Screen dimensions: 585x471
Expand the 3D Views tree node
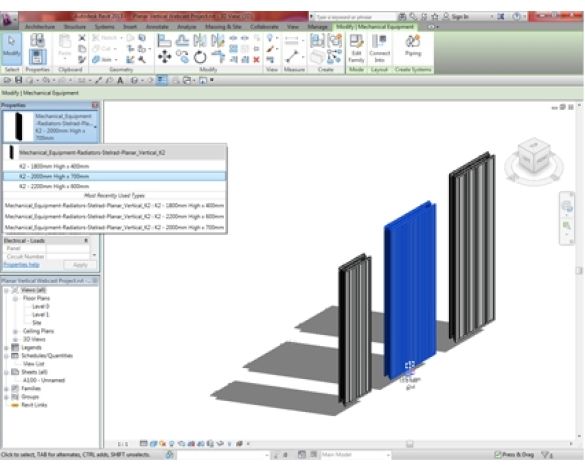[15, 340]
